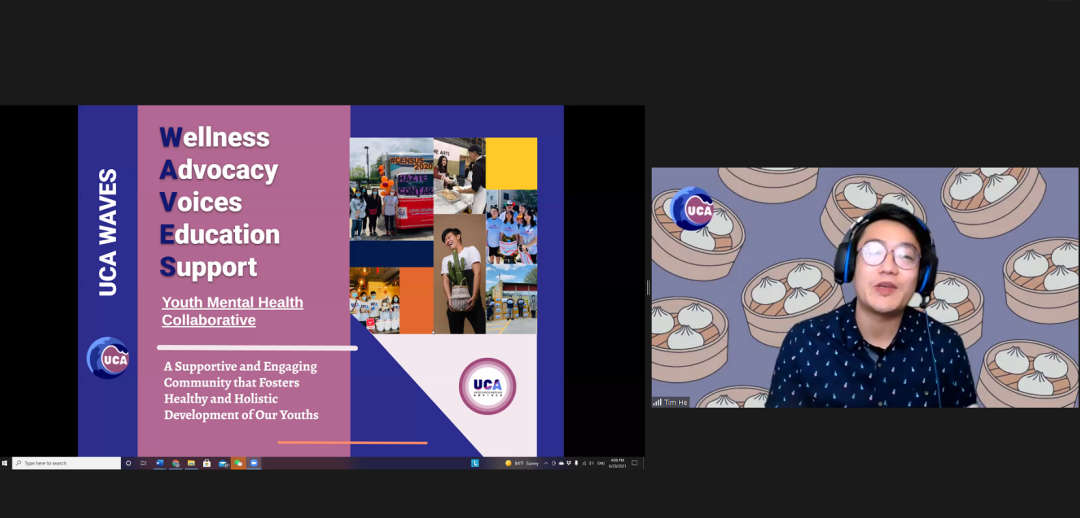Open Cortana from the taskbar
Image resolution: width=1080 pixels, height=518 pixels.
(129, 463)
